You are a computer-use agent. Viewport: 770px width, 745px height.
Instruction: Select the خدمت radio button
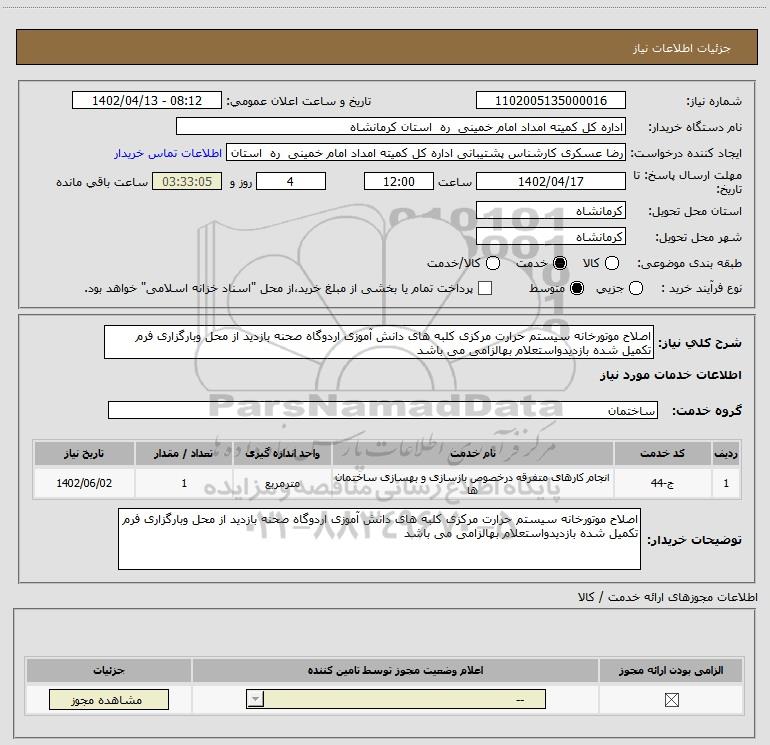pyautogui.click(x=559, y=263)
